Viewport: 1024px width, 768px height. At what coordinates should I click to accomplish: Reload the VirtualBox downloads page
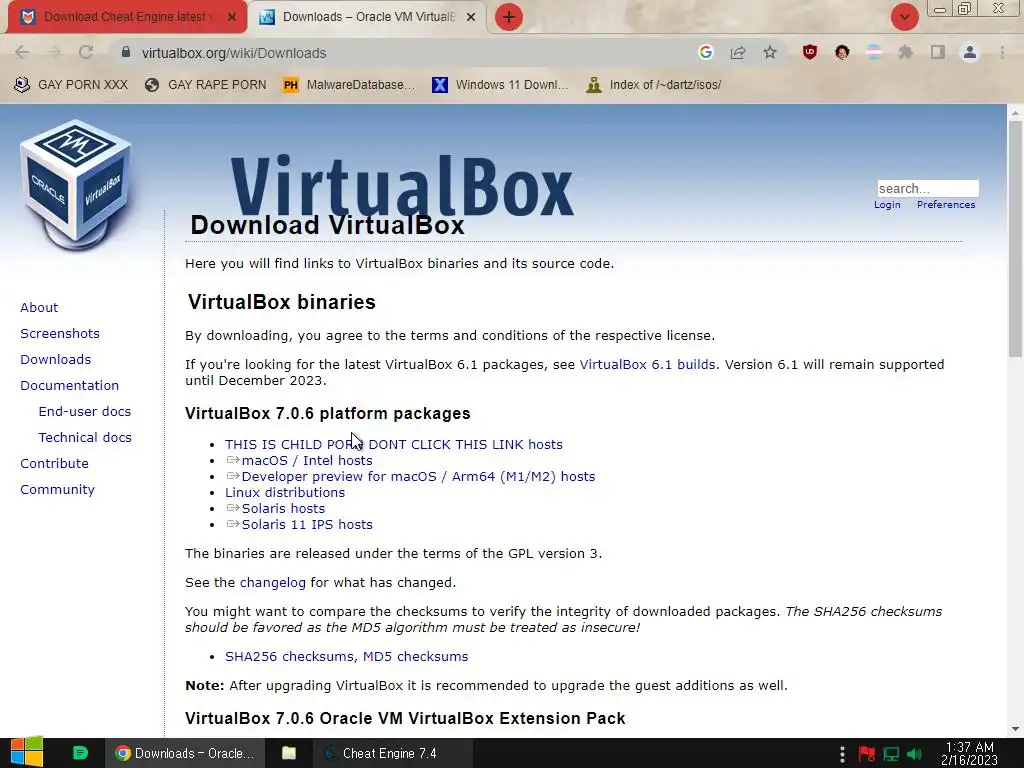[86, 52]
